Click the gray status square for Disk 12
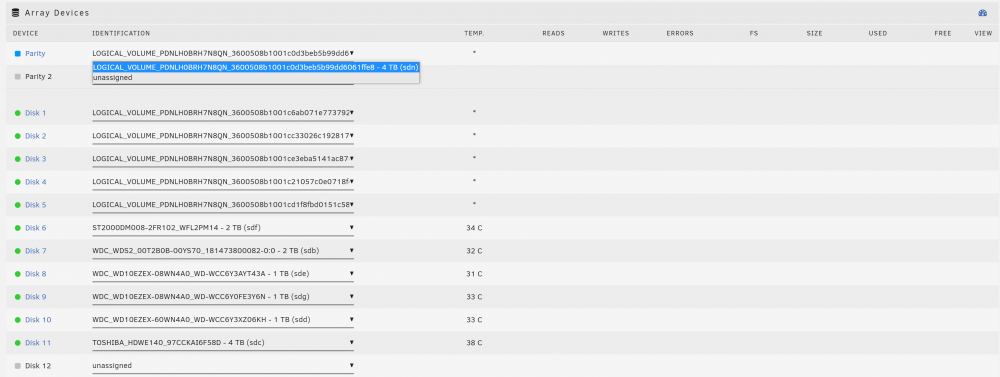 [x=18, y=366]
